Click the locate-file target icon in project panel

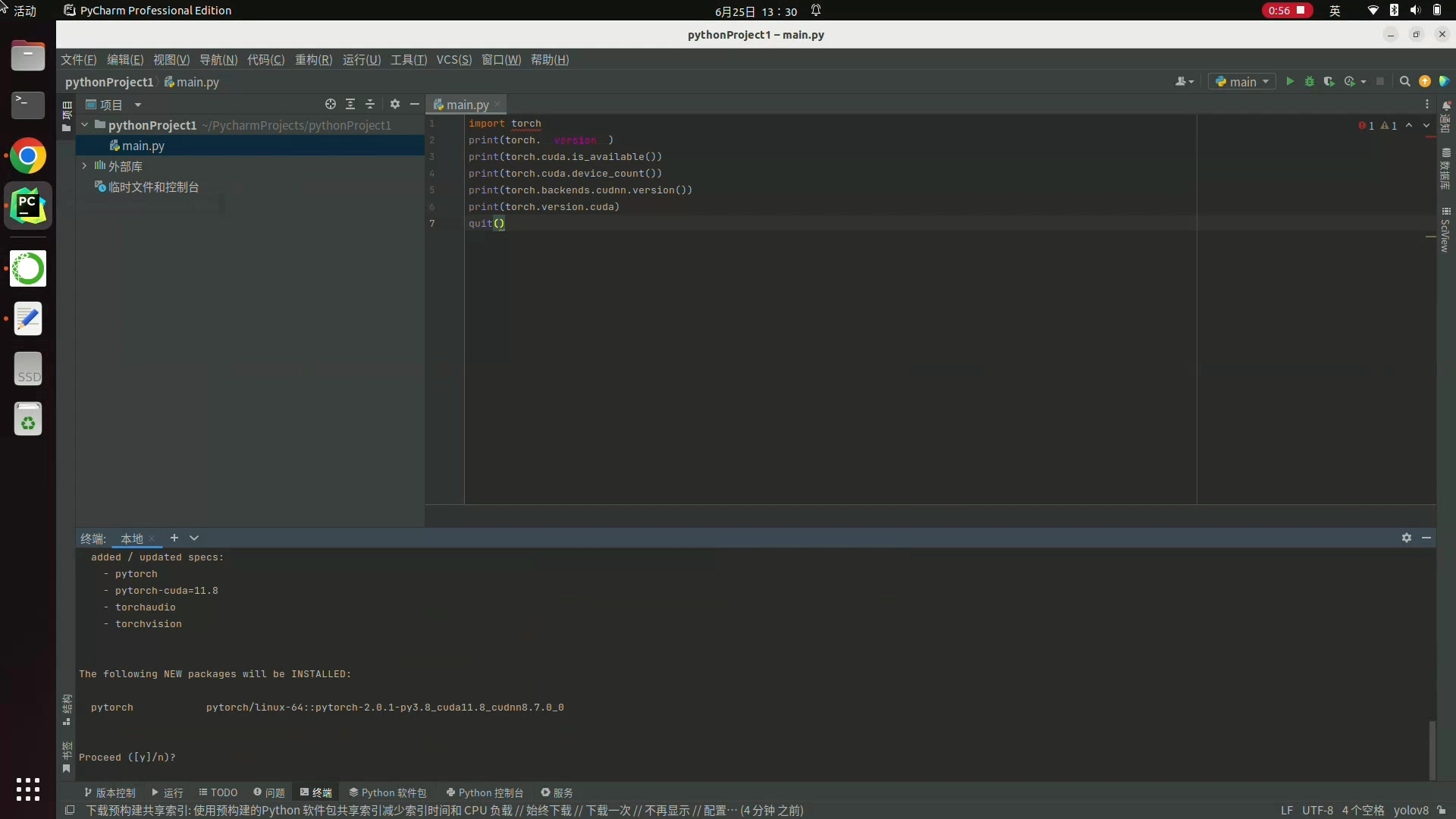pos(331,105)
